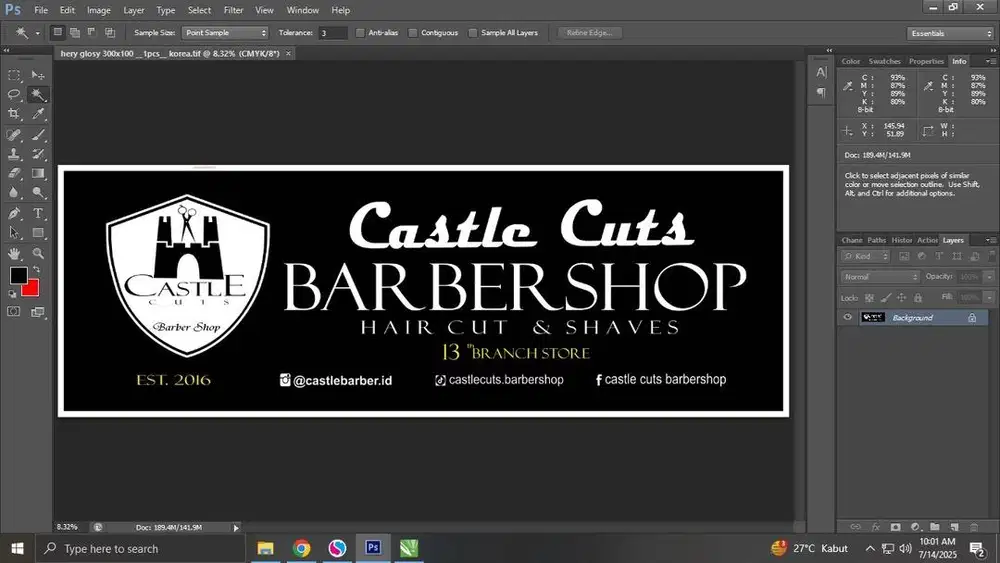The image size is (1000, 563).
Task: Create a new layer
Action: click(955, 527)
